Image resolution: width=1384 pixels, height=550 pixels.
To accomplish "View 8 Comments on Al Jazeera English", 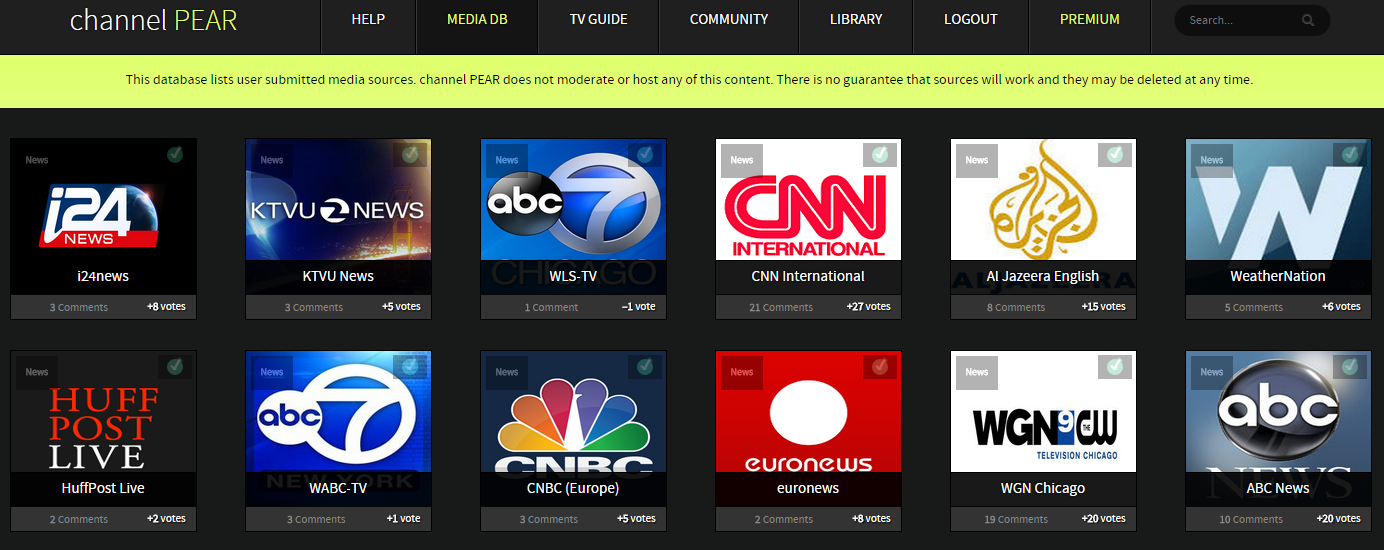I will (1016, 307).
